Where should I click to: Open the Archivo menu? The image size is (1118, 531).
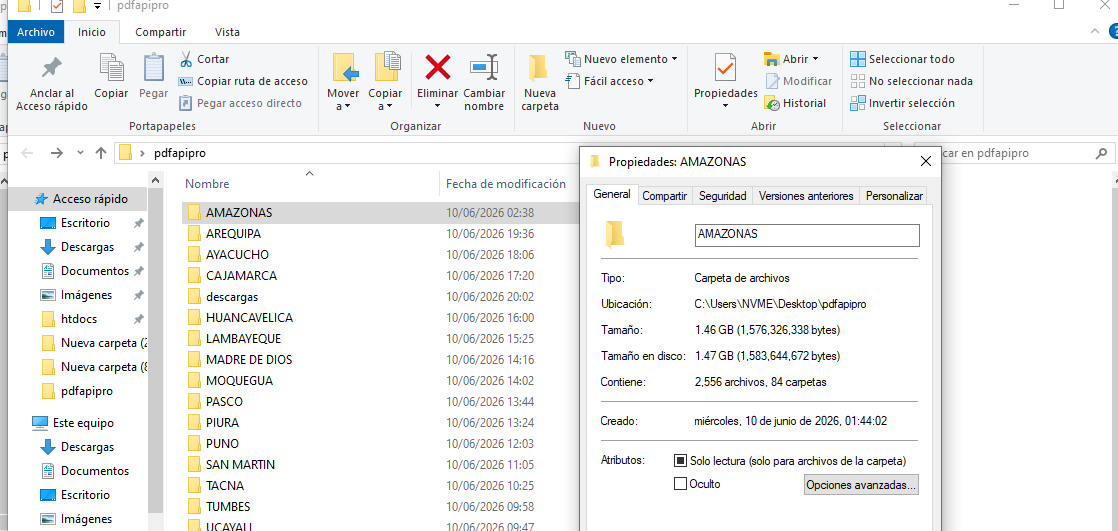[36, 32]
